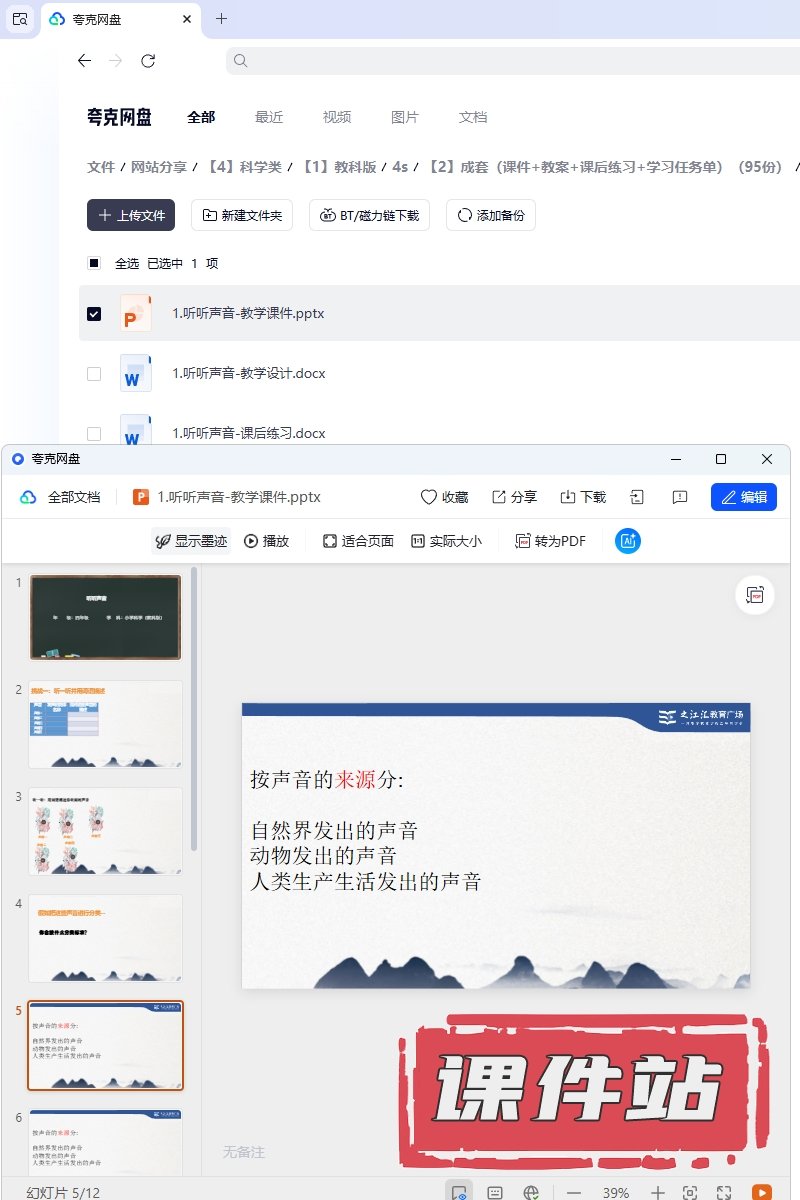The image size is (800, 1200).
Task: Click the feedback icon beside 下载
Action: click(x=680, y=497)
